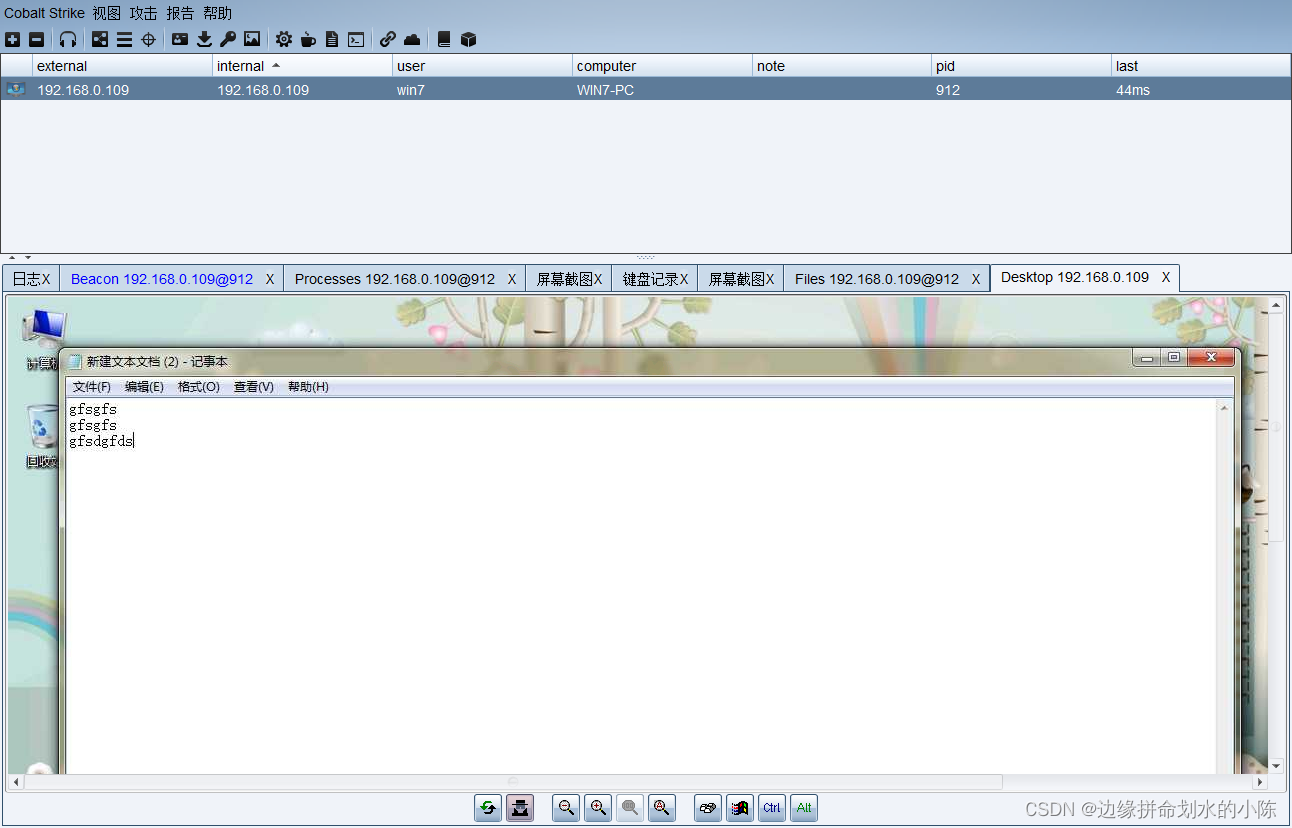Sort sessions by pid column header
Image resolution: width=1292 pixels, height=828 pixels.
pyautogui.click(x=1021, y=66)
